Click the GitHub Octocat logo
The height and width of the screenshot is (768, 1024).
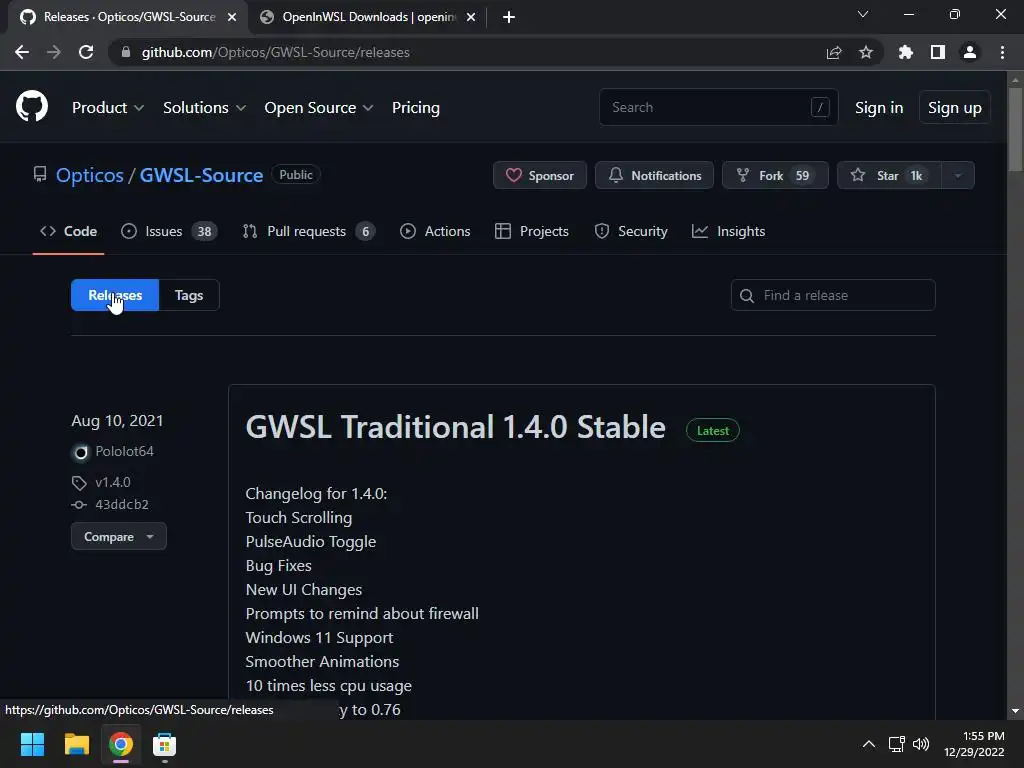click(x=31, y=106)
